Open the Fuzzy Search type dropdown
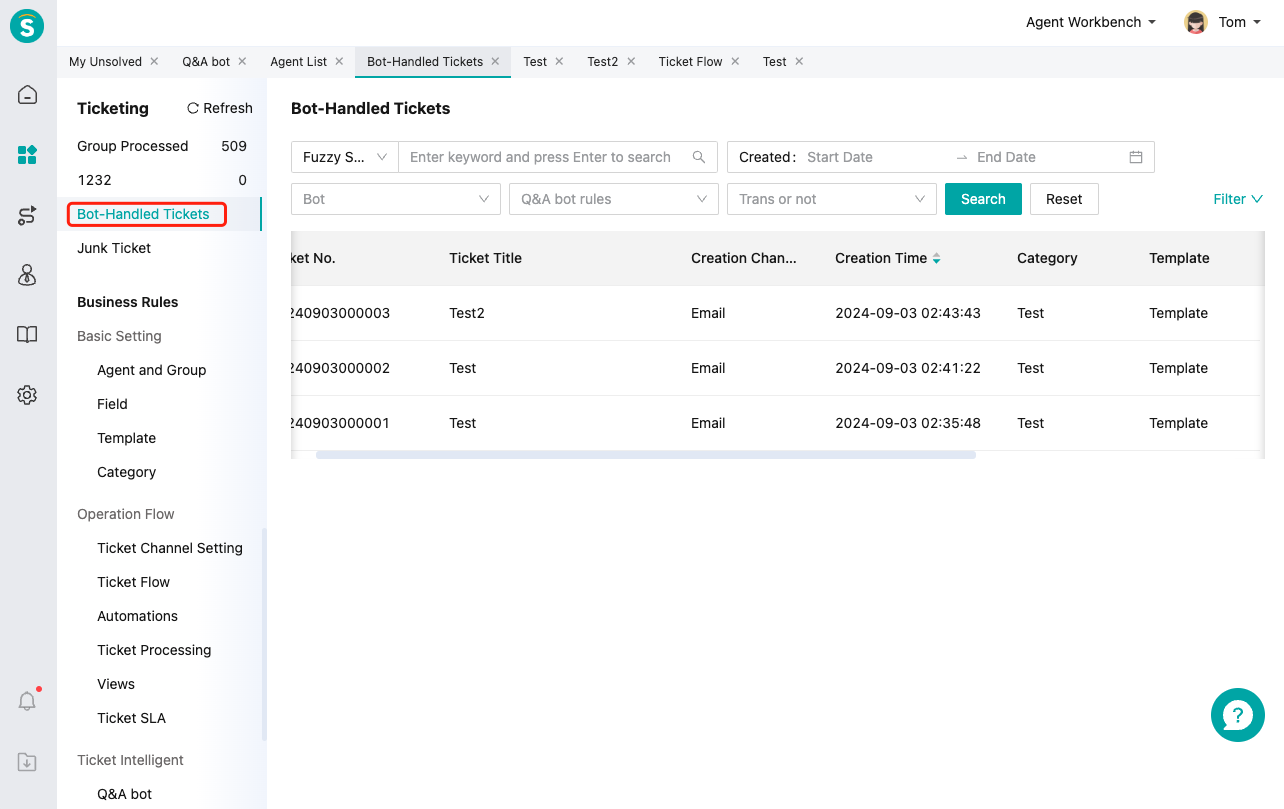The height and width of the screenshot is (809, 1284). [345, 157]
